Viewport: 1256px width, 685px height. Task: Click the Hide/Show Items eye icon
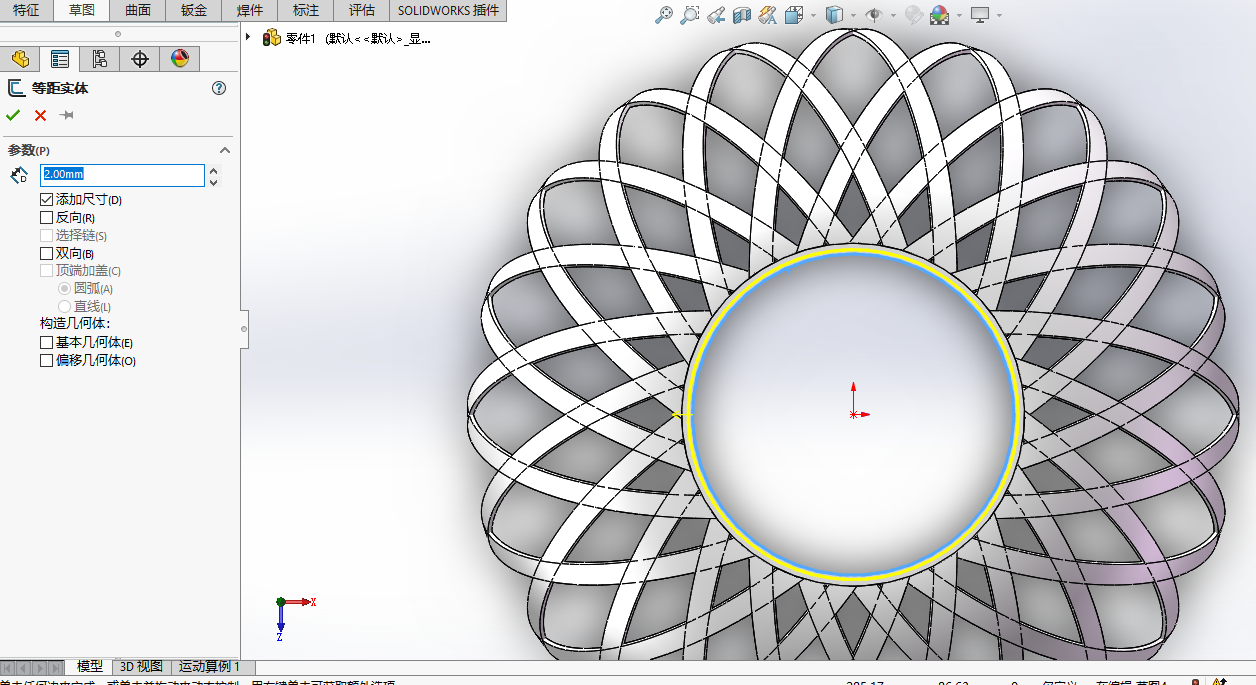[874, 15]
